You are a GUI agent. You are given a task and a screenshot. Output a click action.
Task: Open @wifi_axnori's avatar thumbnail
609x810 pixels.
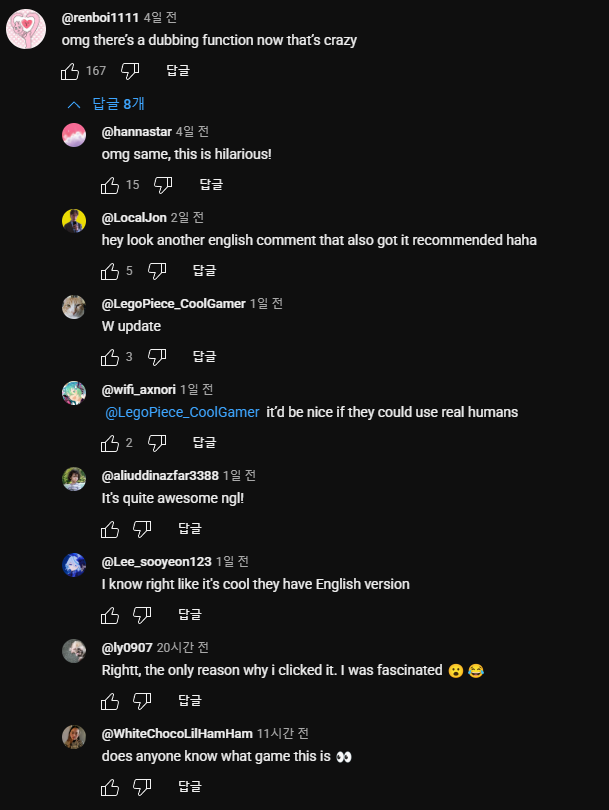pyautogui.click(x=74, y=393)
